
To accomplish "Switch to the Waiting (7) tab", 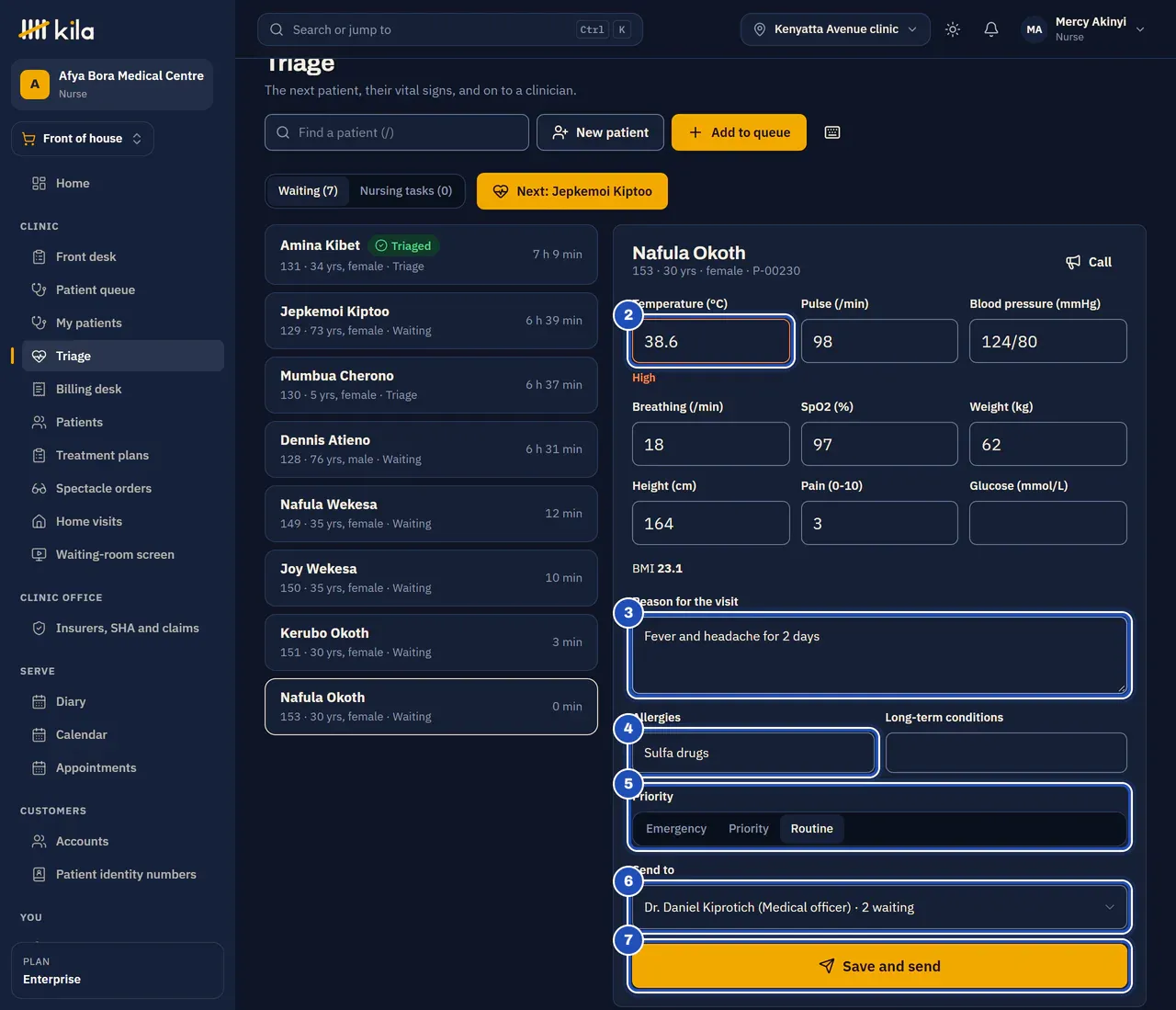I will coord(308,191).
